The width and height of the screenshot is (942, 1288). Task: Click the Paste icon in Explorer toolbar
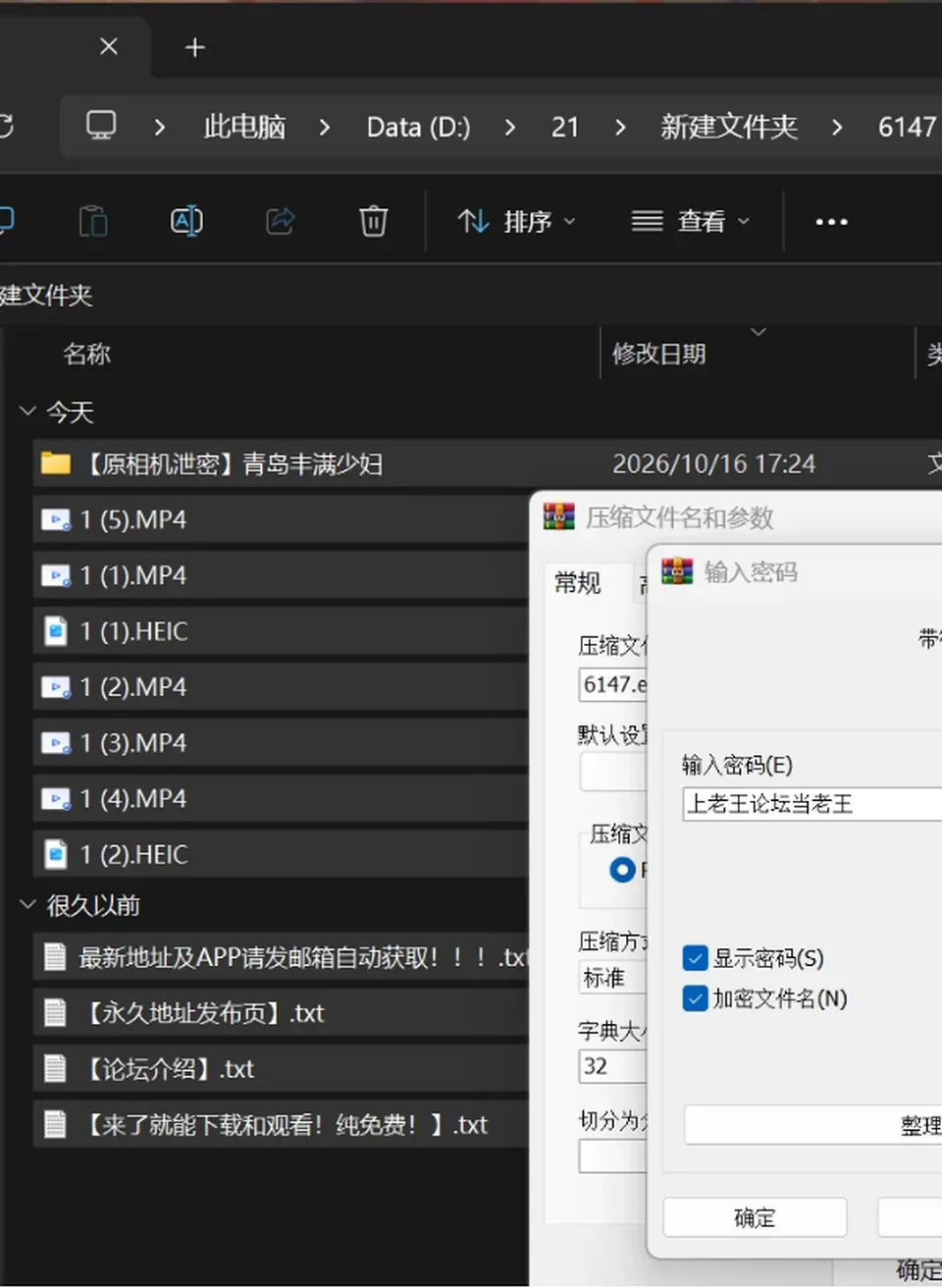click(x=93, y=221)
